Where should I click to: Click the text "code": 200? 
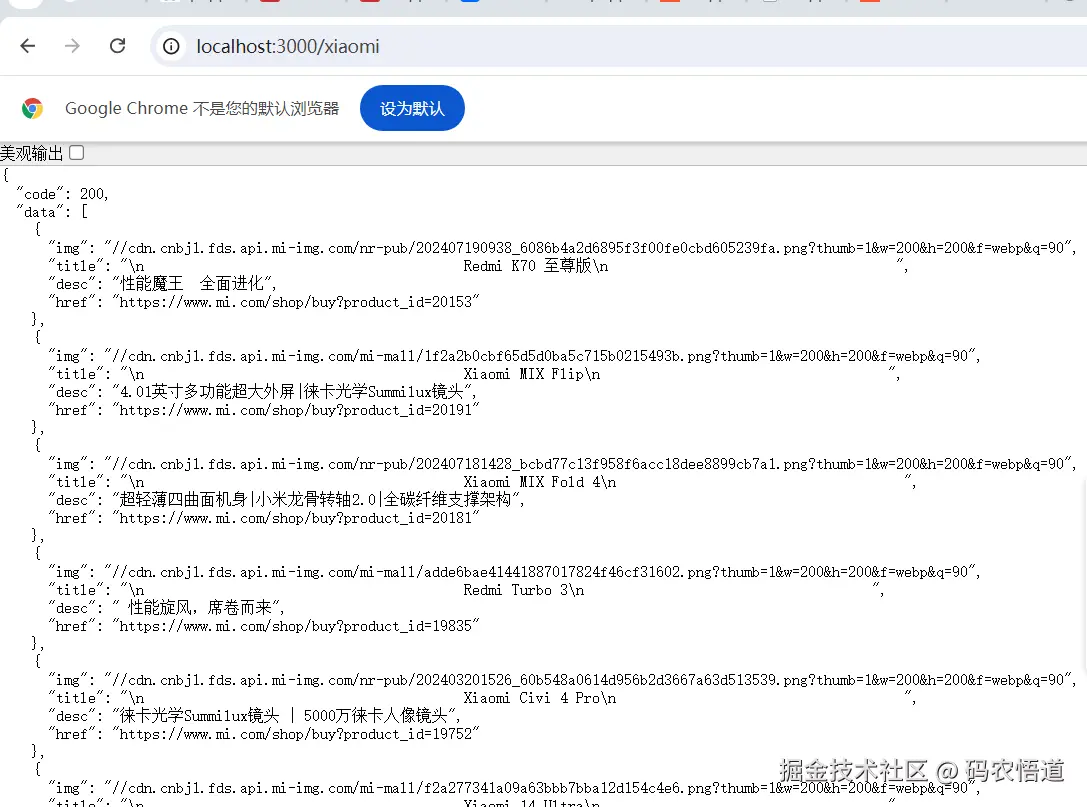[x=62, y=194]
